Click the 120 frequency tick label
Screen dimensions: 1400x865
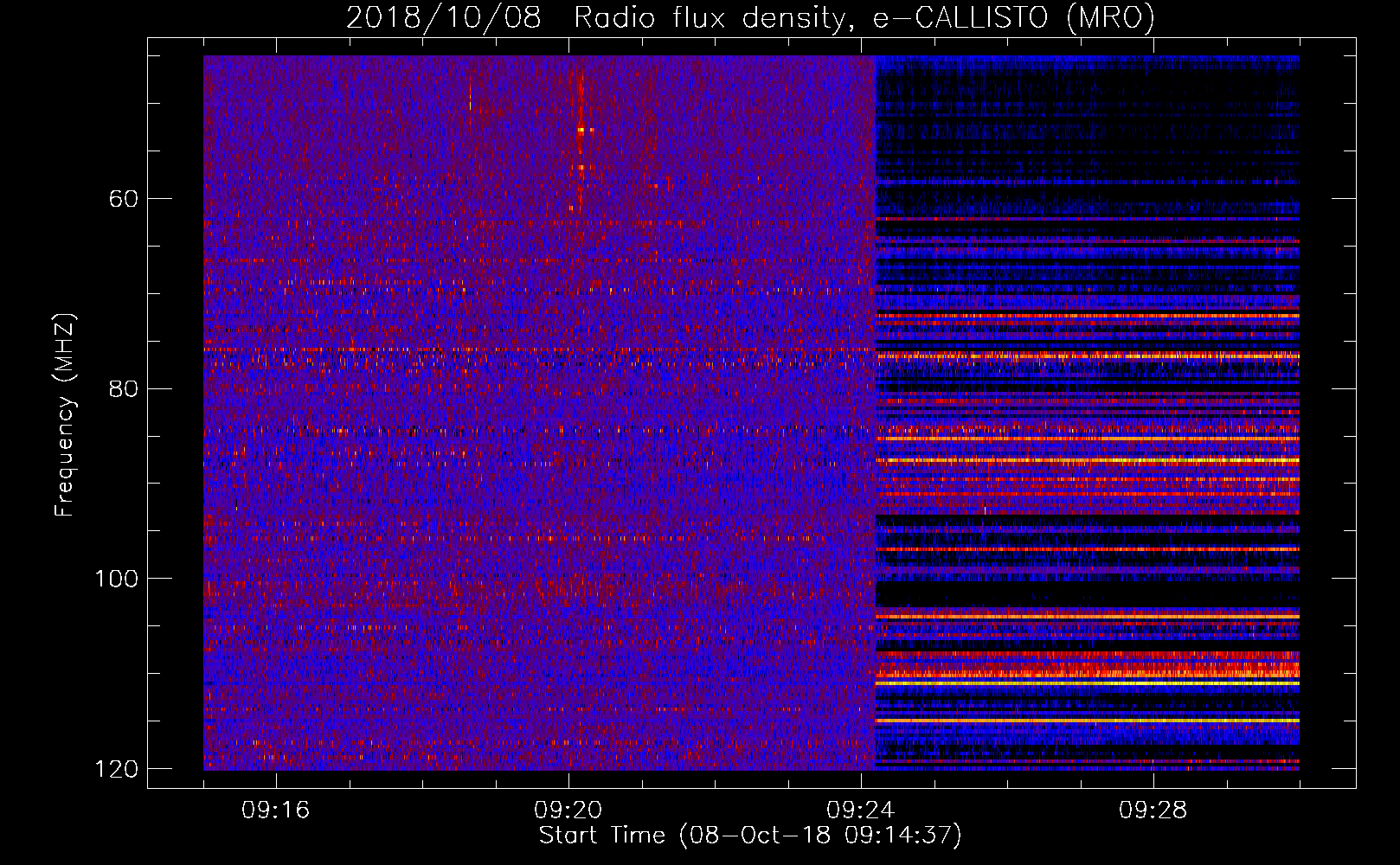click(x=116, y=769)
